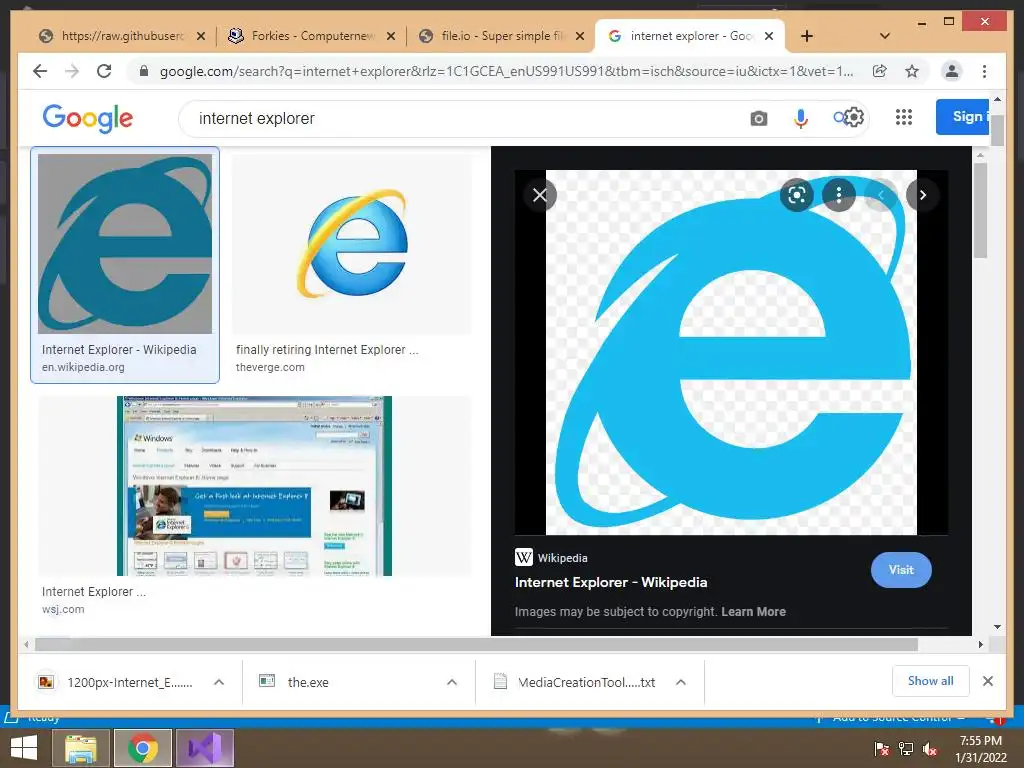Click en.wikipedia.org source text
This screenshot has height=768, width=1024.
point(83,367)
